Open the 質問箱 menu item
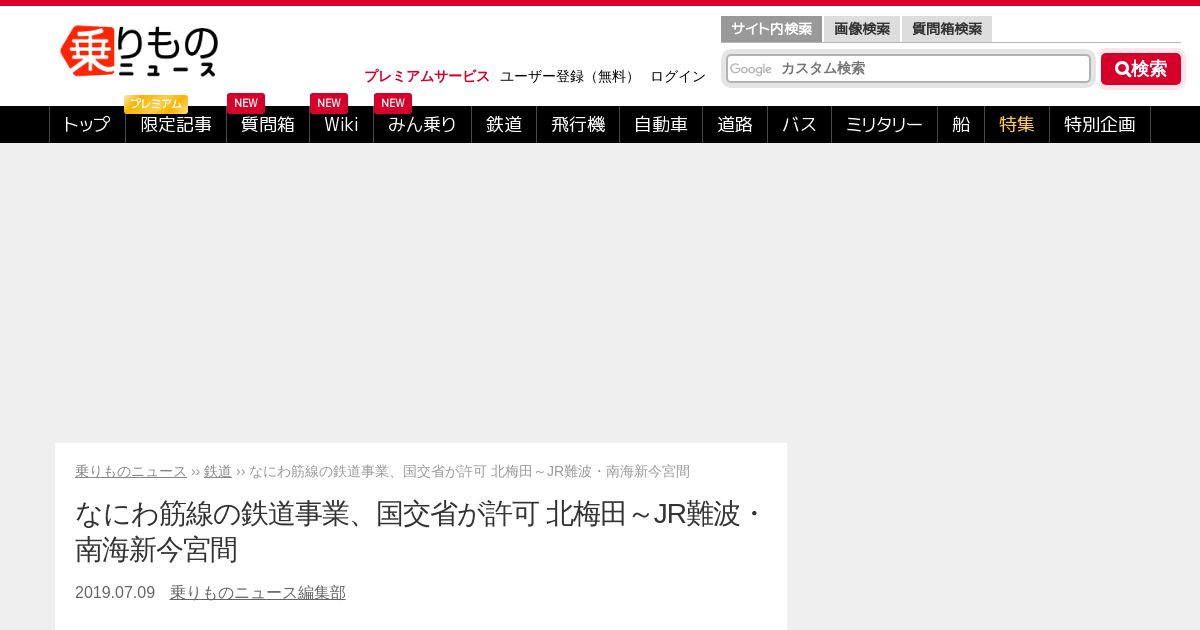The width and height of the screenshot is (1200, 630). pyautogui.click(x=268, y=124)
